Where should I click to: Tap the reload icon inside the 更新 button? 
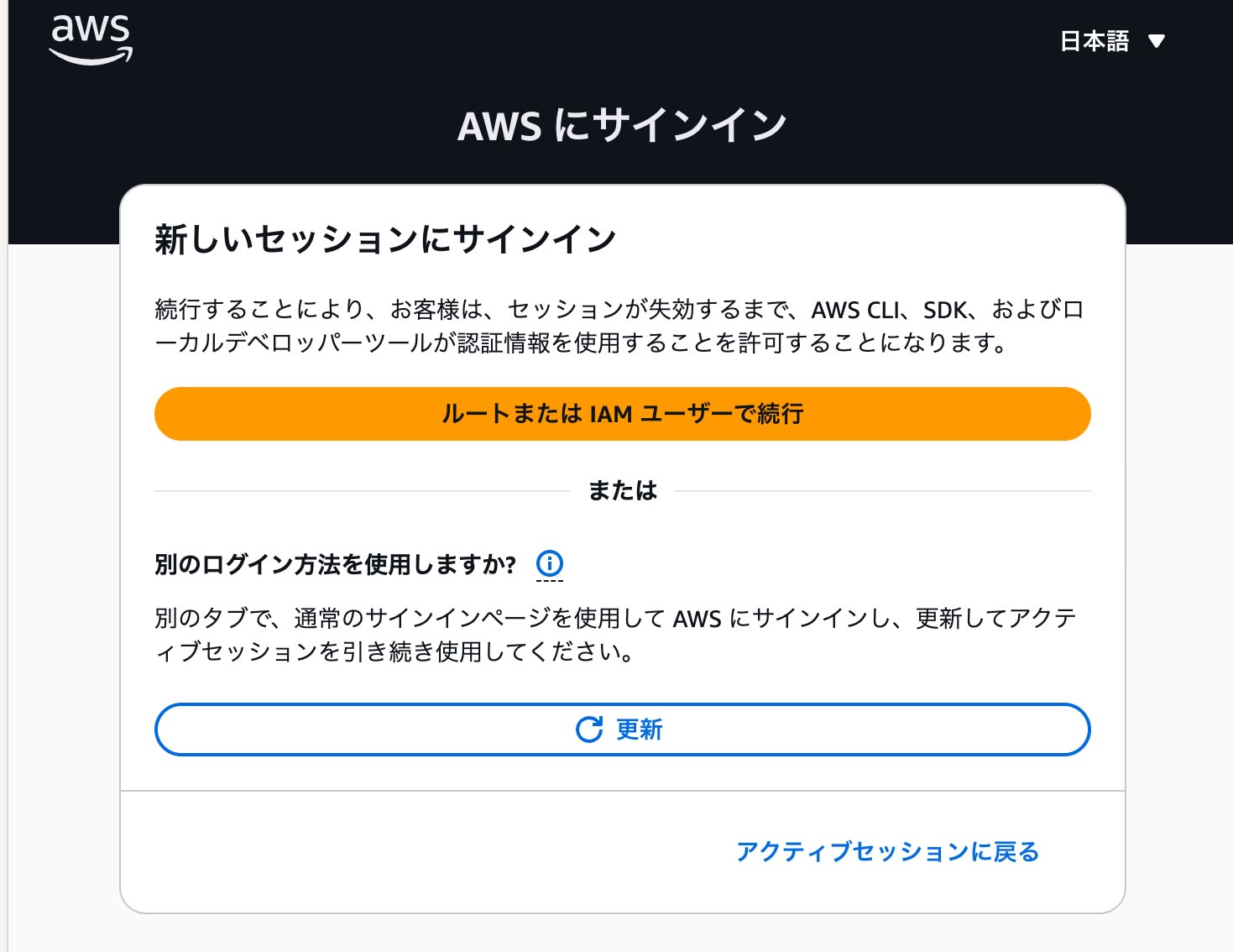590,730
